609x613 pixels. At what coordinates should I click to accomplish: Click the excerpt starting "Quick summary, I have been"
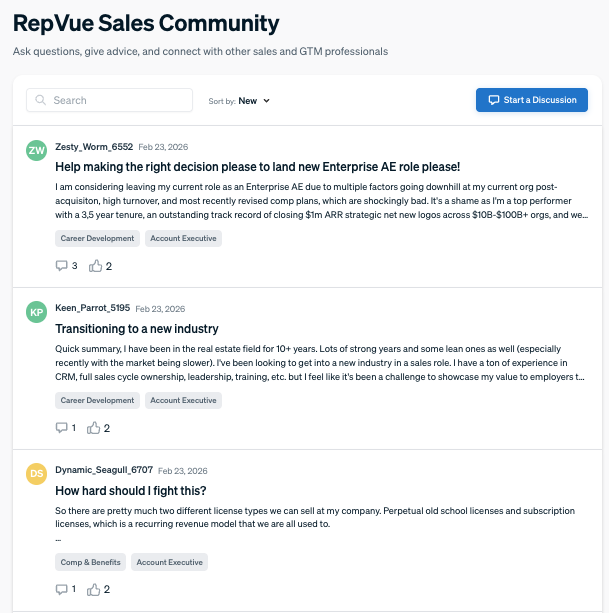point(320,363)
